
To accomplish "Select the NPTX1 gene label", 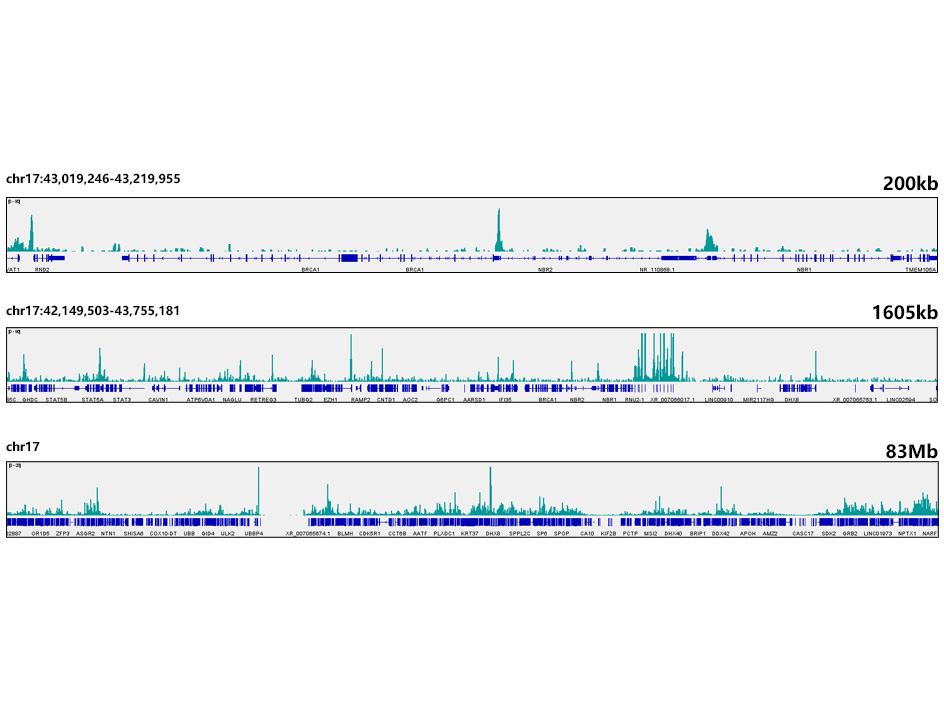I will pyautogui.click(x=907, y=534).
